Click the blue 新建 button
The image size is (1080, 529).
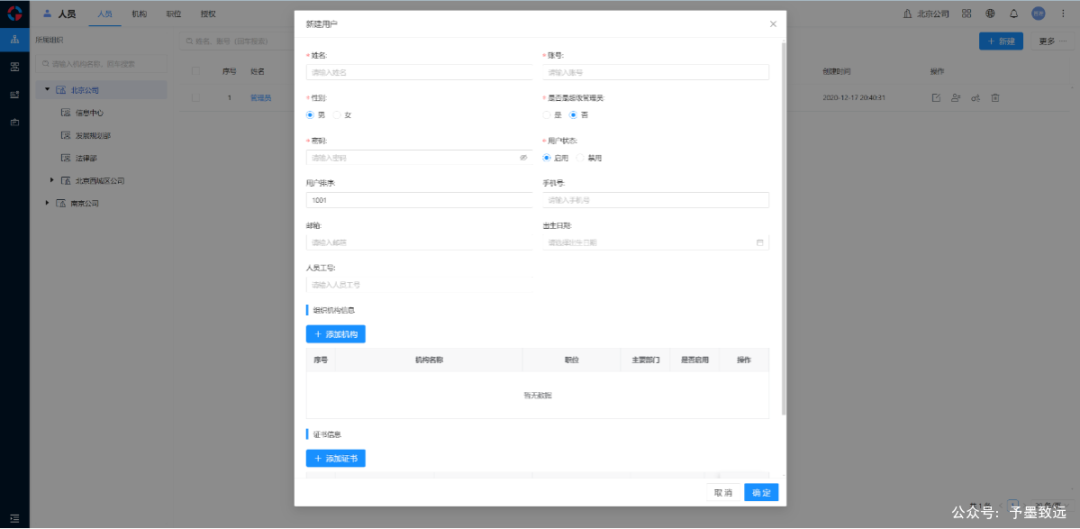click(1001, 41)
